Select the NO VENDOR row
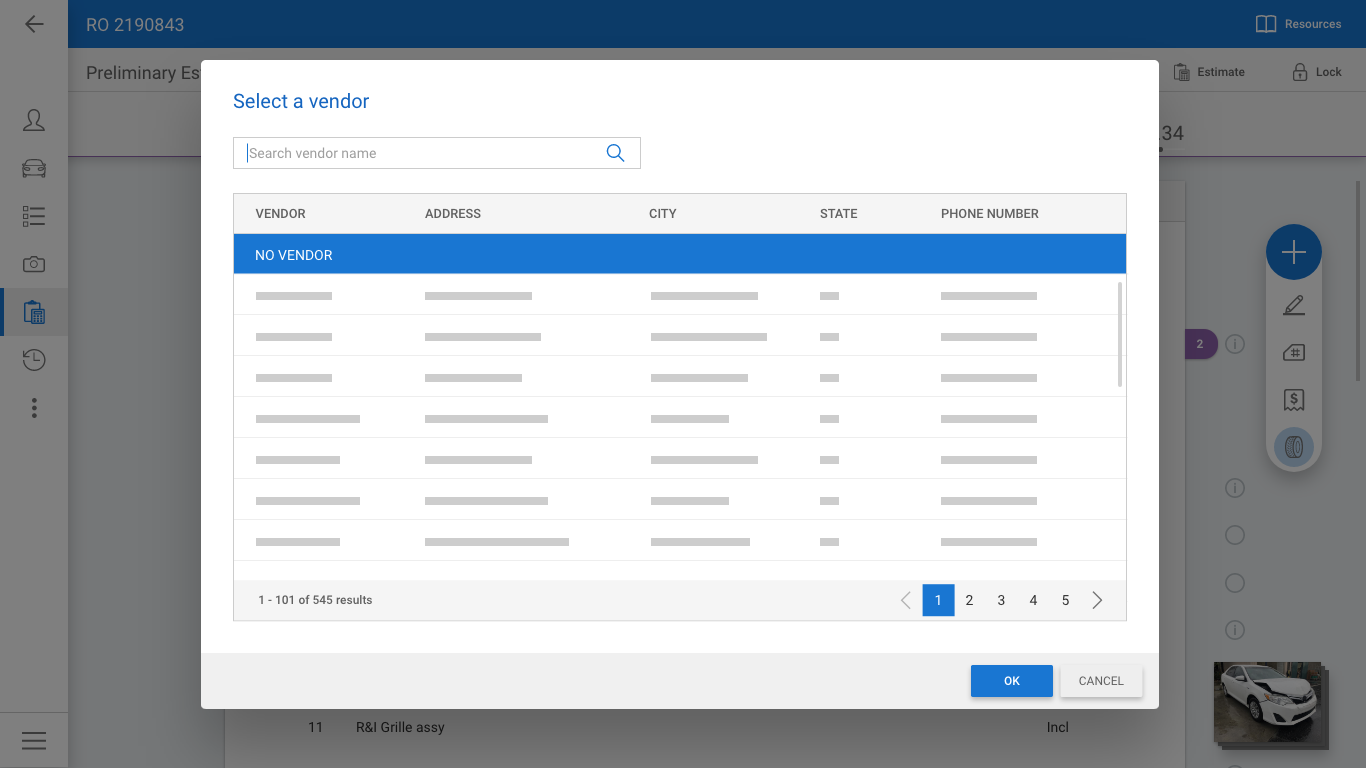This screenshot has height=768, width=1366. tap(679, 255)
